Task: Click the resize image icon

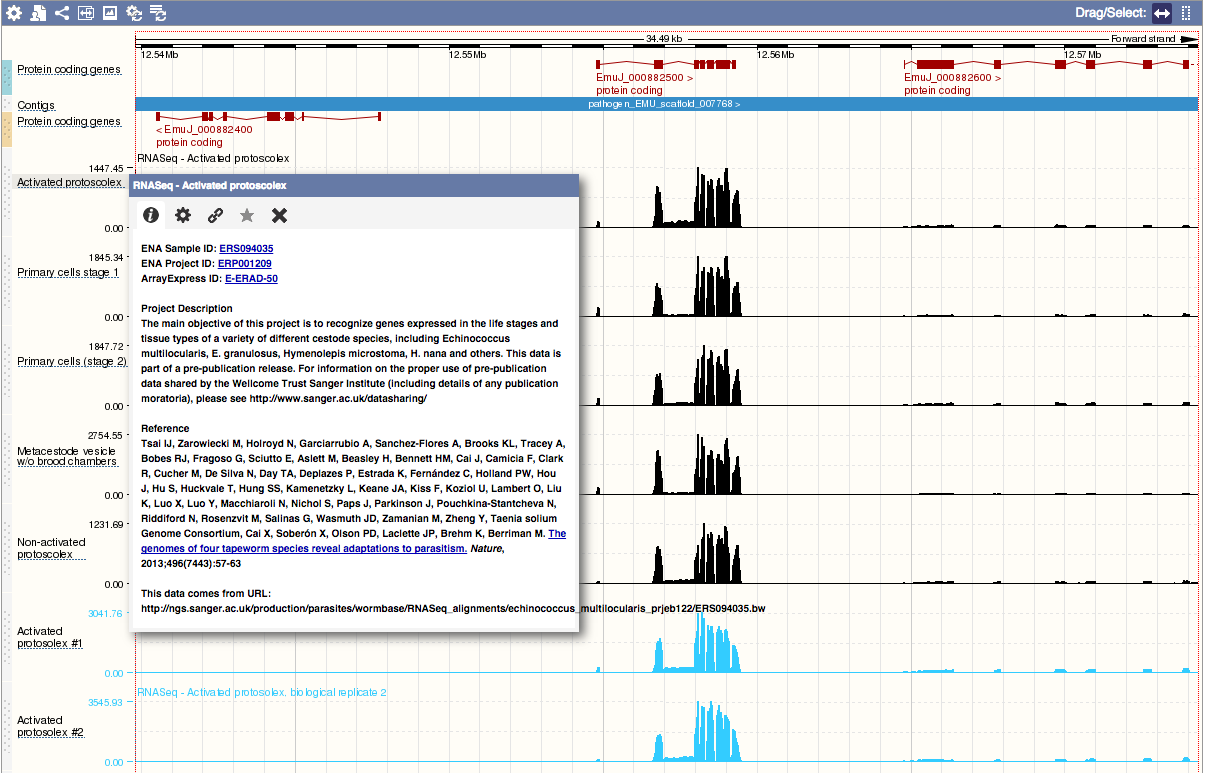Action: (x=86, y=13)
